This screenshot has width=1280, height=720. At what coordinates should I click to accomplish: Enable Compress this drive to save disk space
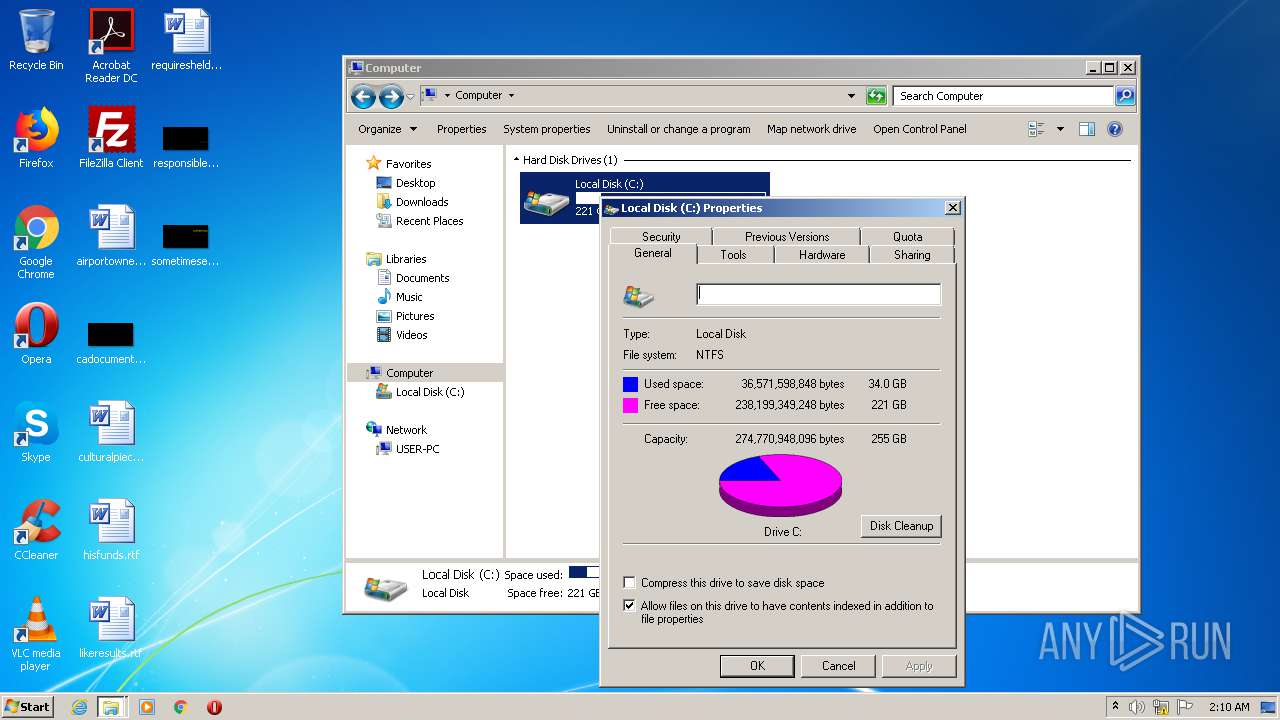pos(629,583)
